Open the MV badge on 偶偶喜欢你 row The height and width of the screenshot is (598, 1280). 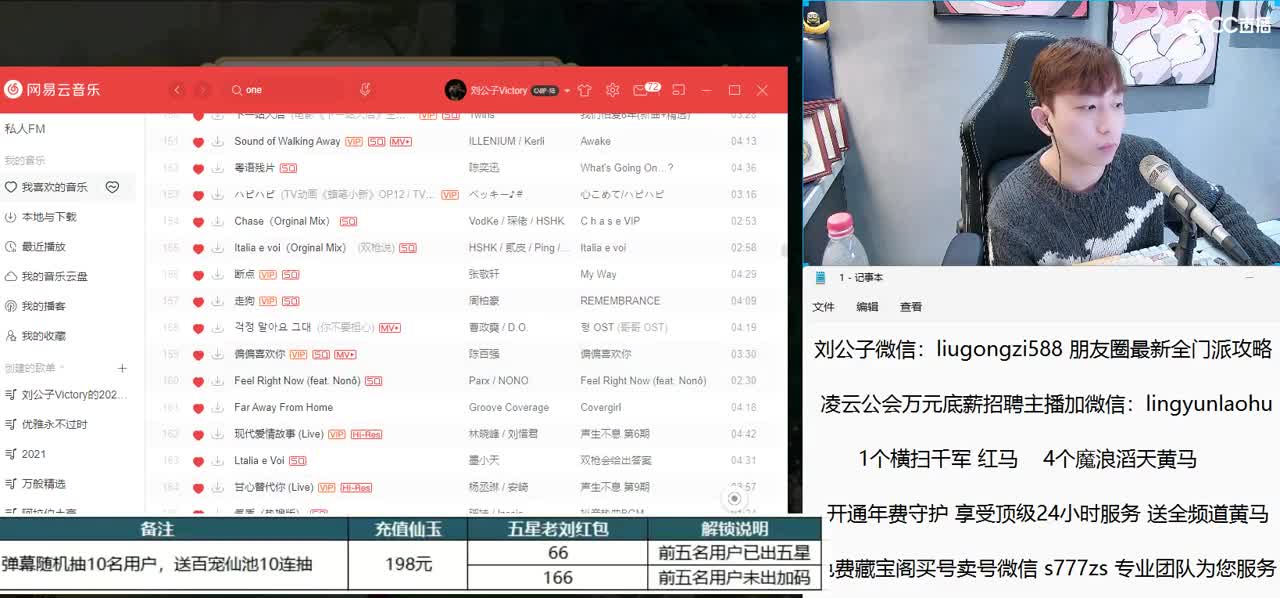click(x=345, y=355)
